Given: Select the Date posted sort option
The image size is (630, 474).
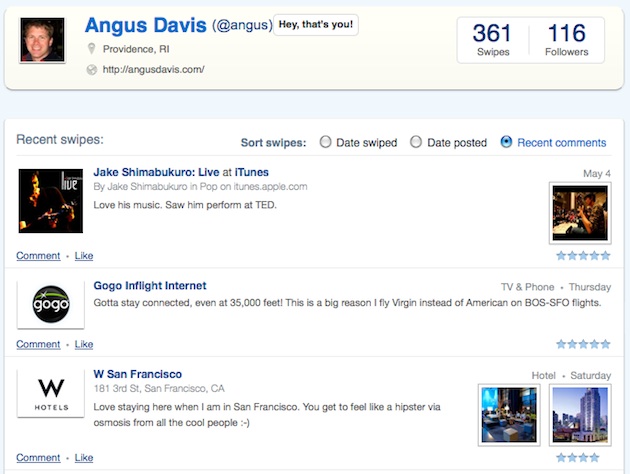Looking at the screenshot, I should [448, 143].
